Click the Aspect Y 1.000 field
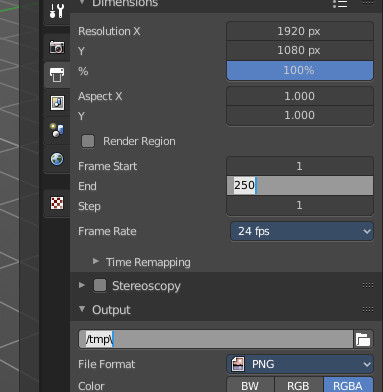The width and height of the screenshot is (383, 392). (300, 115)
